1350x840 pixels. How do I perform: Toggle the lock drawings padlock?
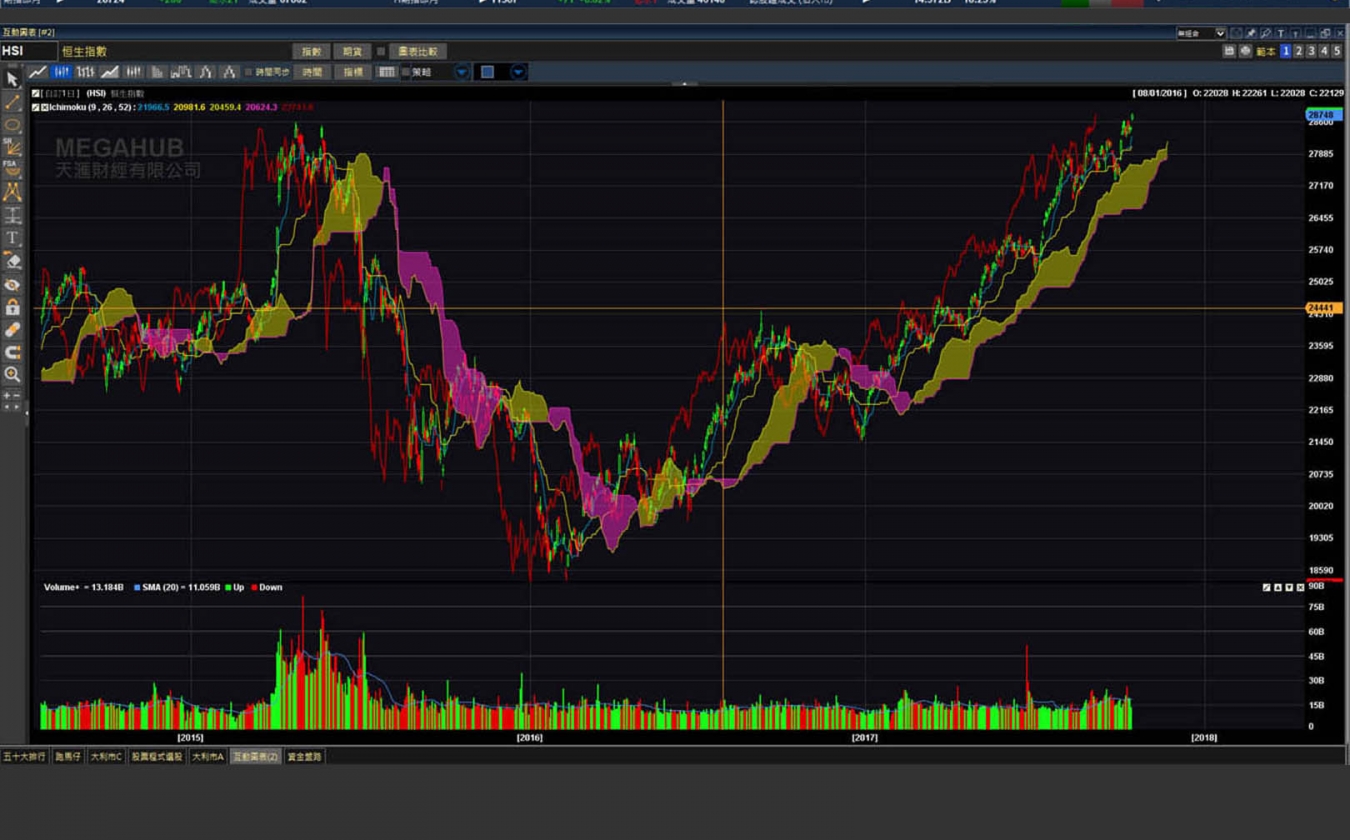(x=12, y=307)
